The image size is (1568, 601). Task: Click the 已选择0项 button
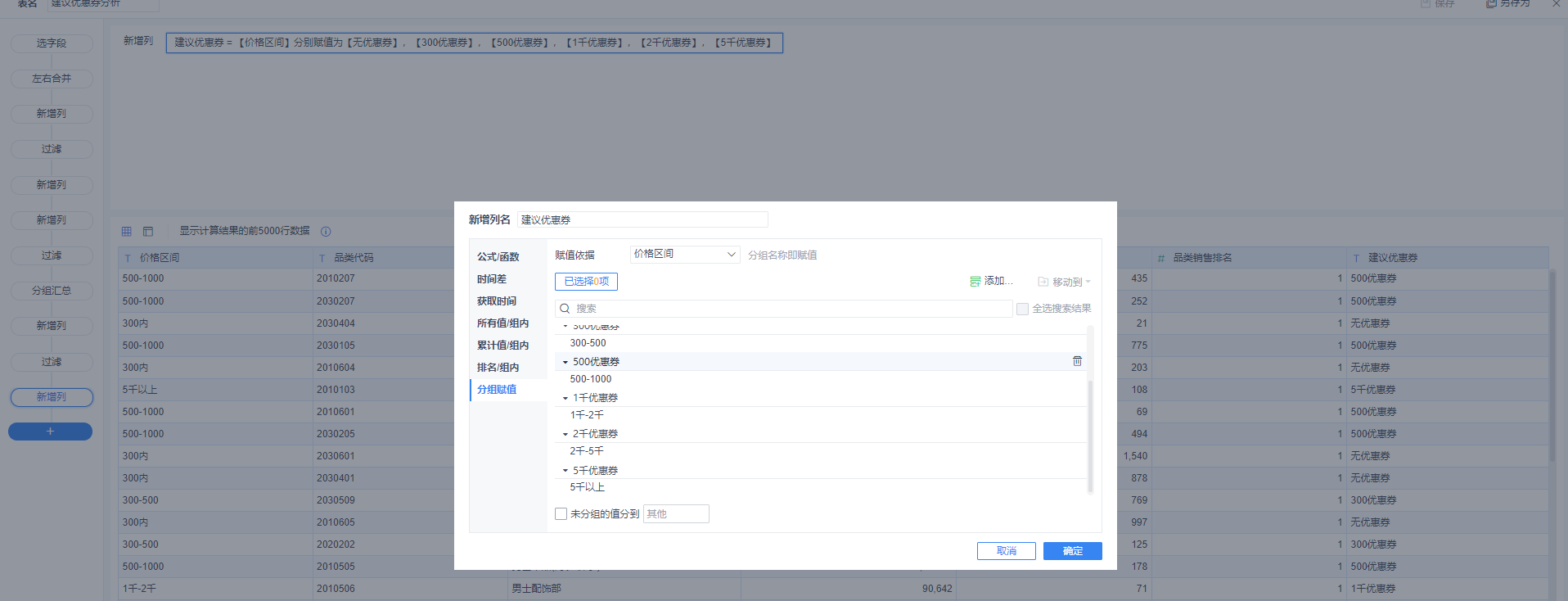pyautogui.click(x=586, y=282)
